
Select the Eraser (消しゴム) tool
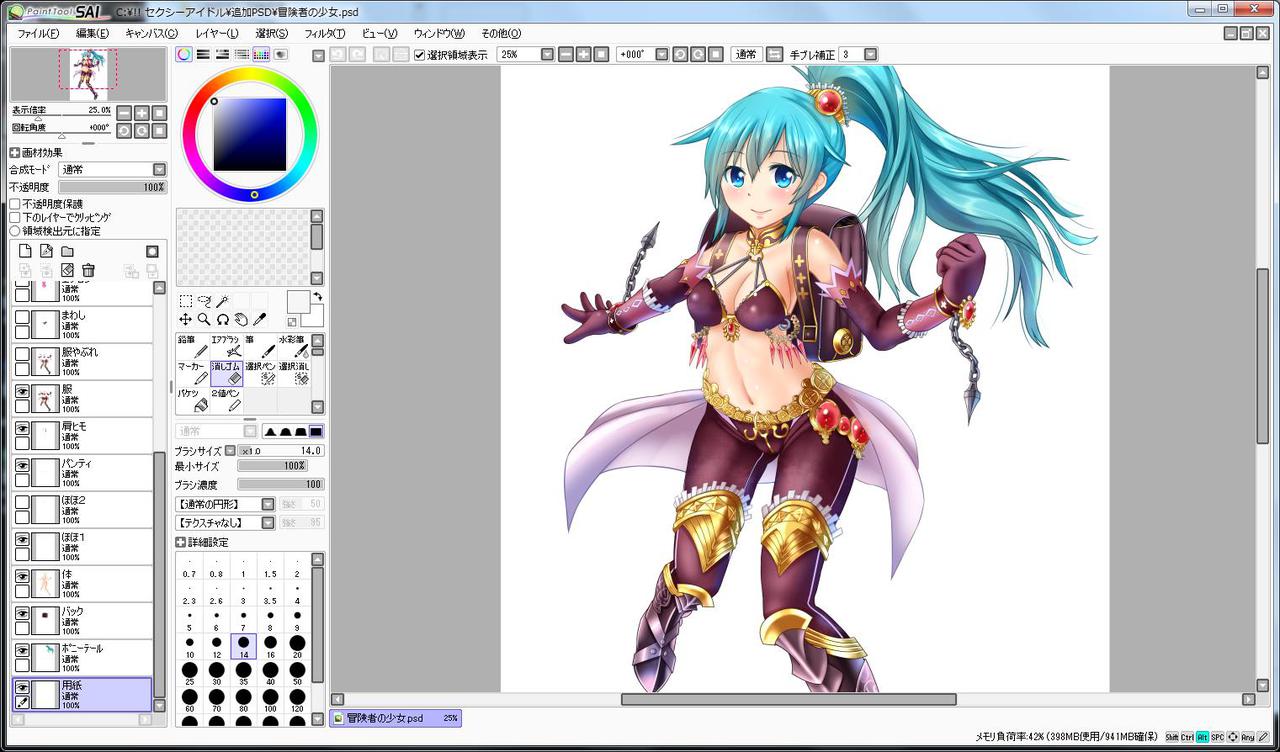pyautogui.click(x=227, y=373)
